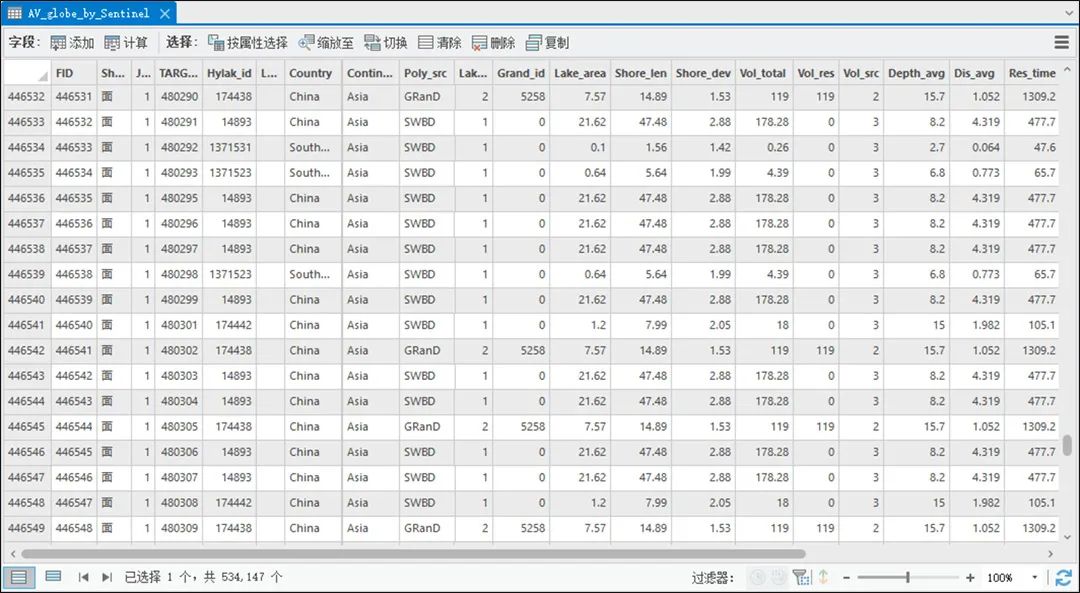Click the Vol_total column header

[764, 73]
